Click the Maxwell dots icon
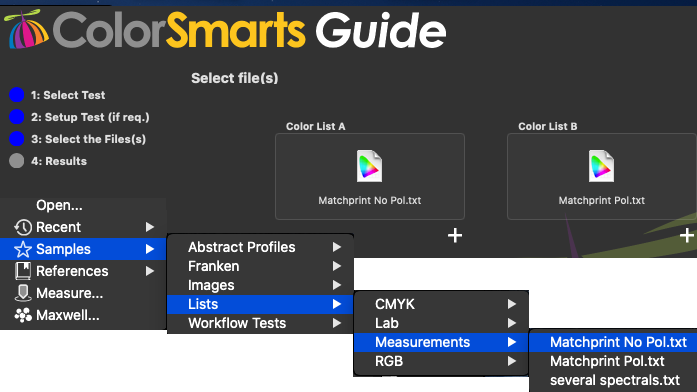697x392 pixels. point(23,315)
